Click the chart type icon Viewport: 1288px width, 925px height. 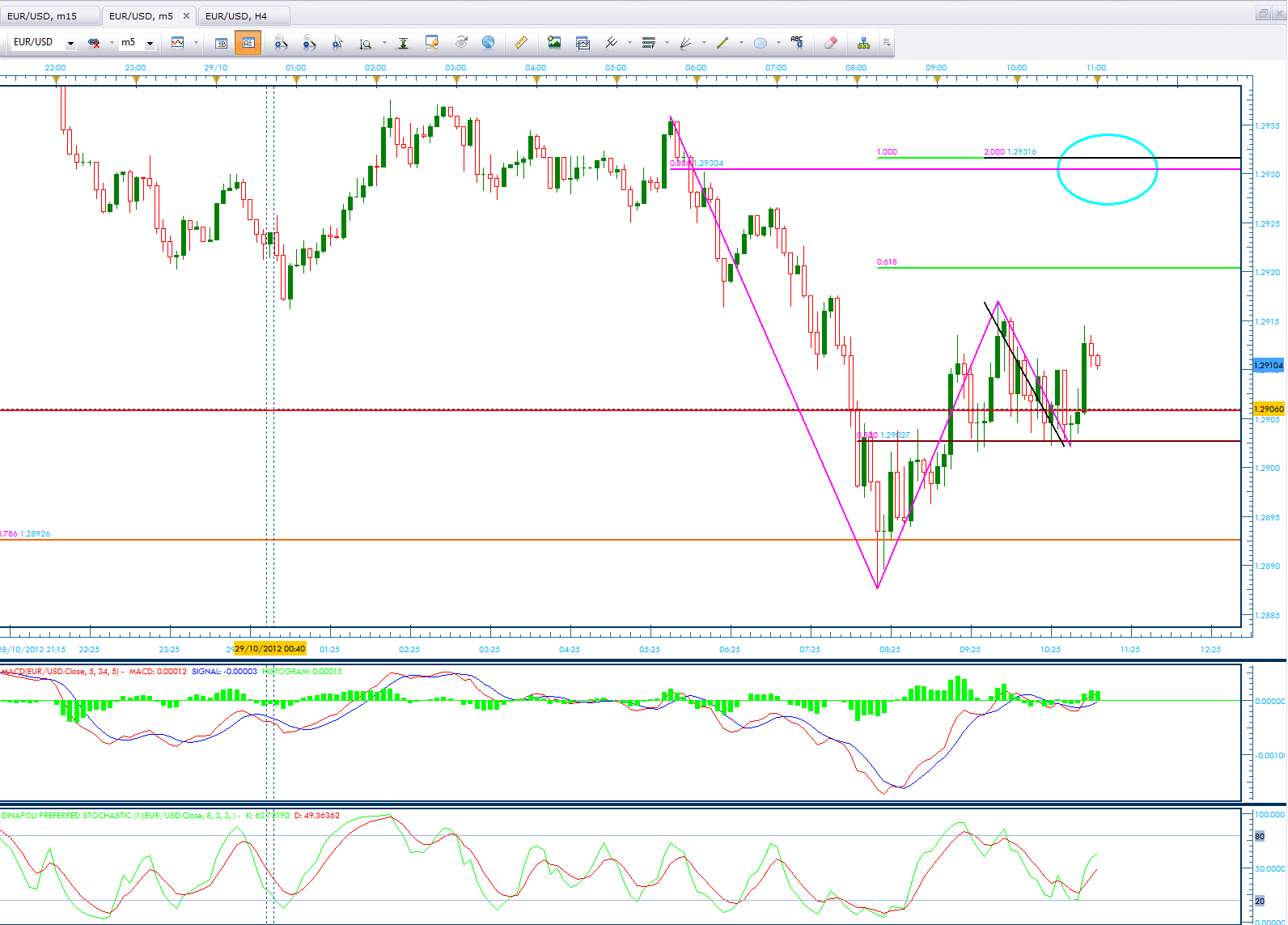pos(178,43)
